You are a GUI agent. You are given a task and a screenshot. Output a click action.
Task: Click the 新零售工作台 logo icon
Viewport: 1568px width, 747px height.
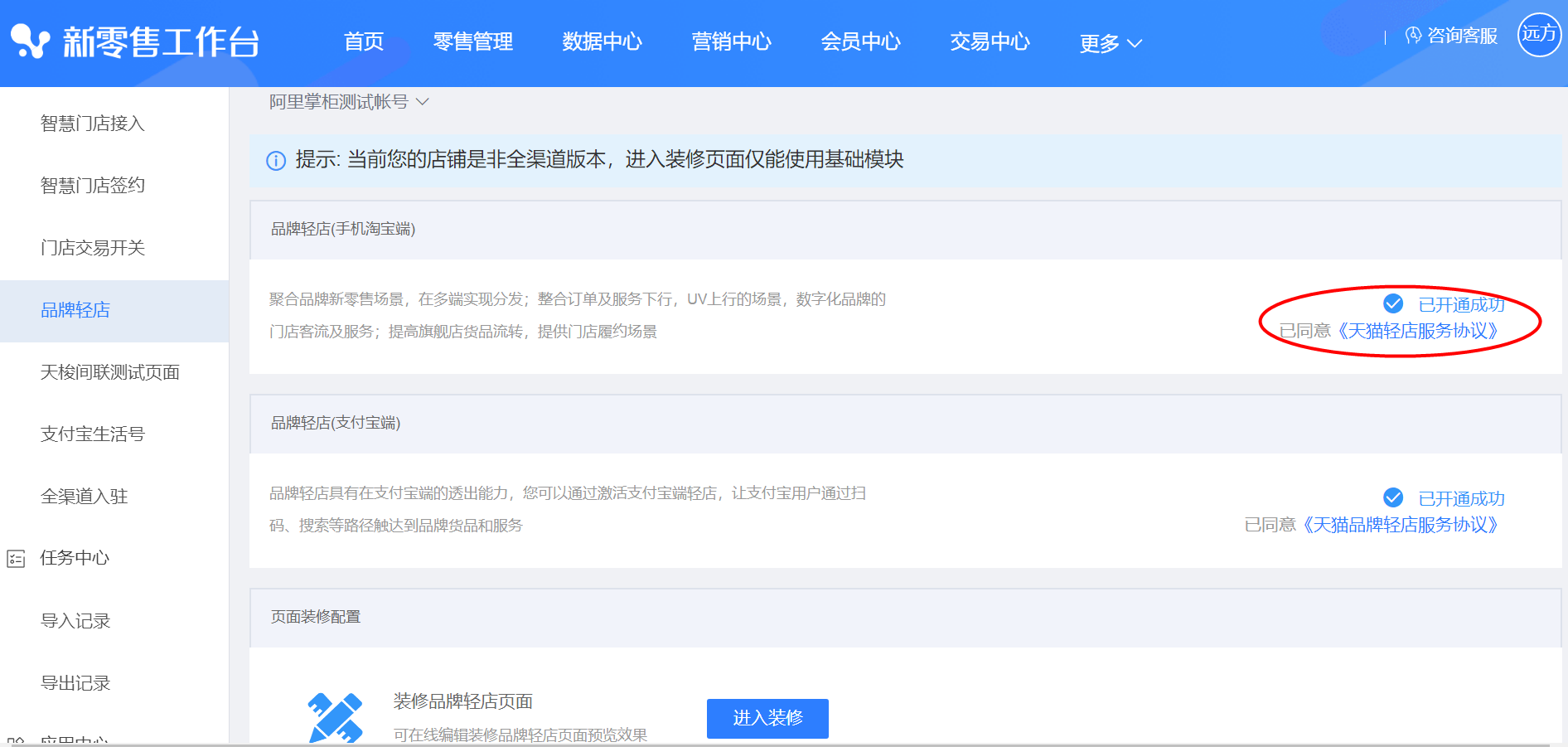[x=31, y=41]
